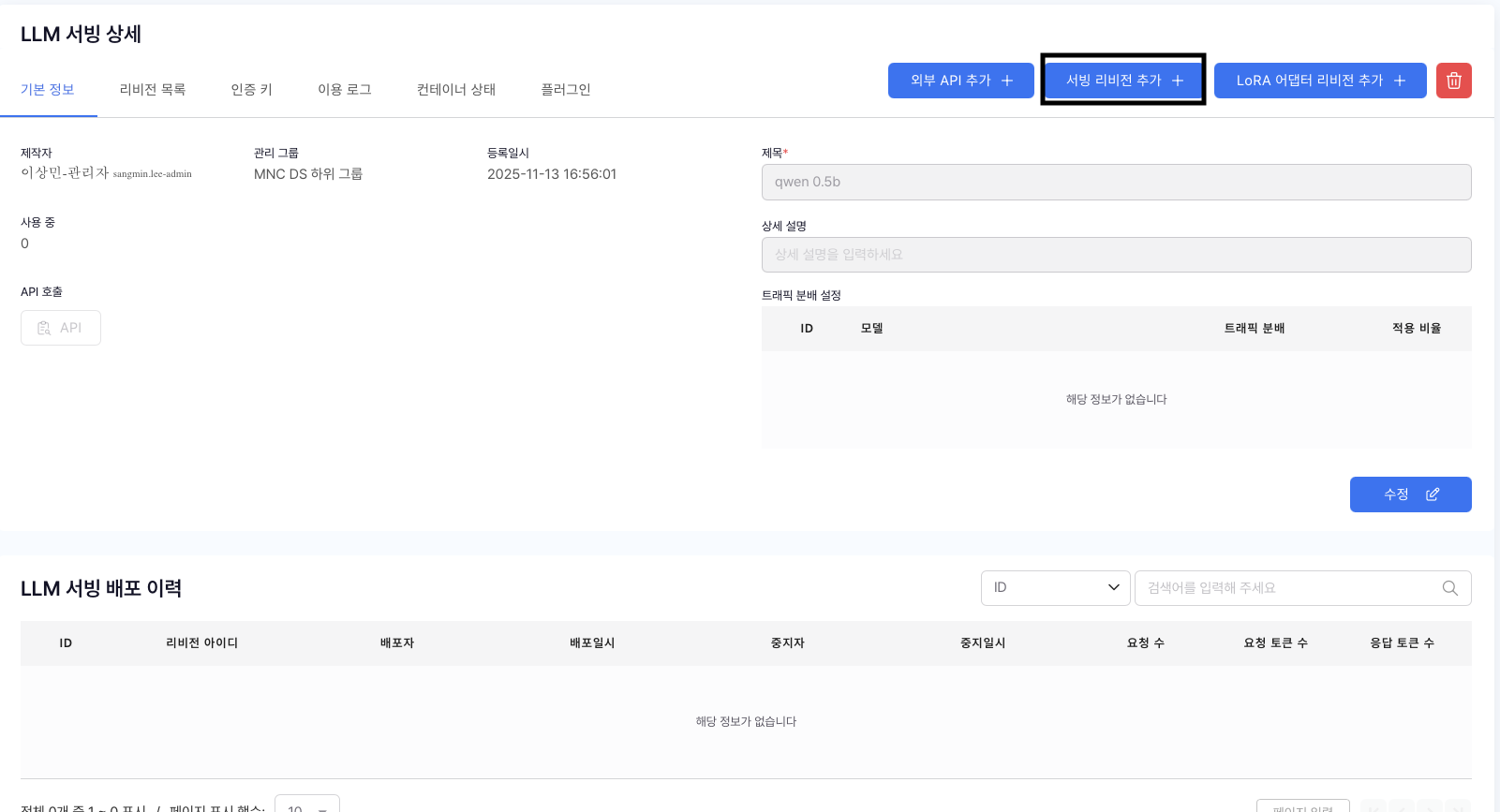
Task: Go to the 이용 로그 tab
Action: (345, 90)
